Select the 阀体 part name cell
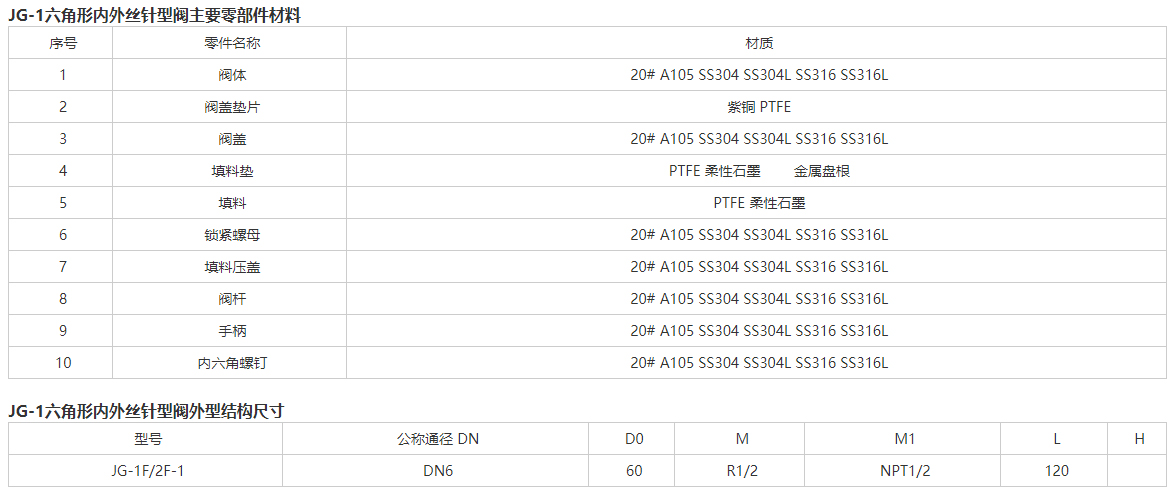Viewport: 1174px width, 493px height. coord(233,75)
